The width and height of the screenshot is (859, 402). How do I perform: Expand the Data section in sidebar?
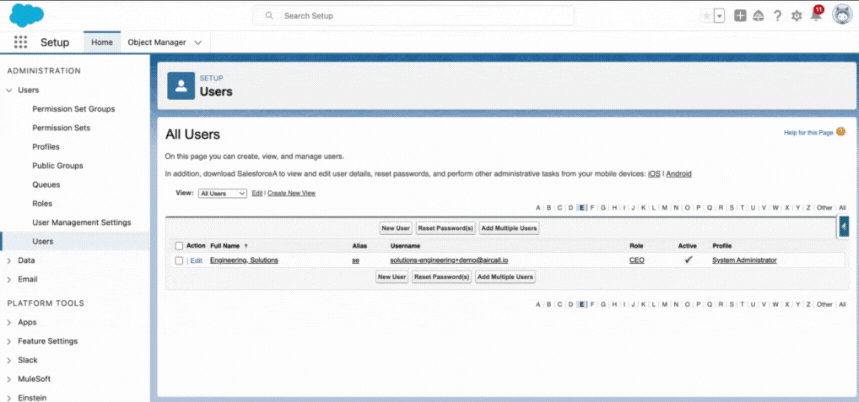click(9, 260)
